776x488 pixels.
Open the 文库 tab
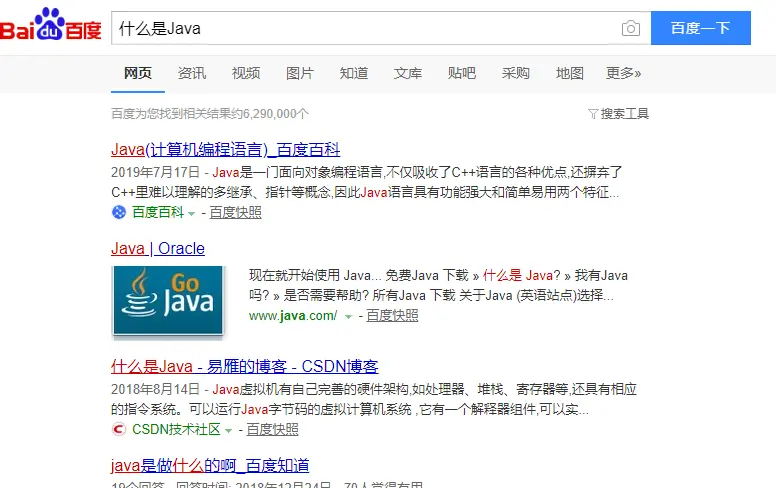click(408, 73)
